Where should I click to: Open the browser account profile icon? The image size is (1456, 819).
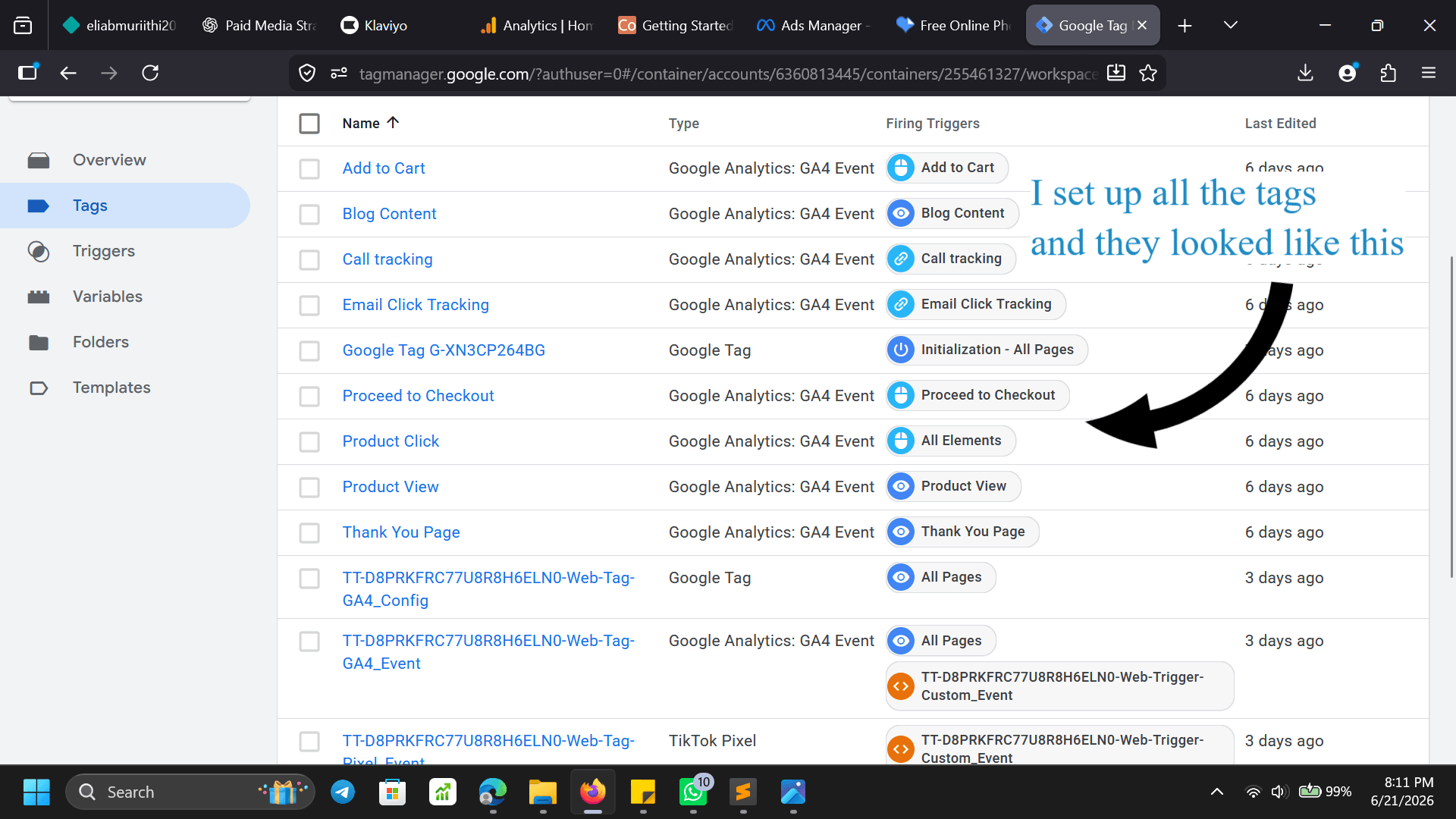[1347, 73]
